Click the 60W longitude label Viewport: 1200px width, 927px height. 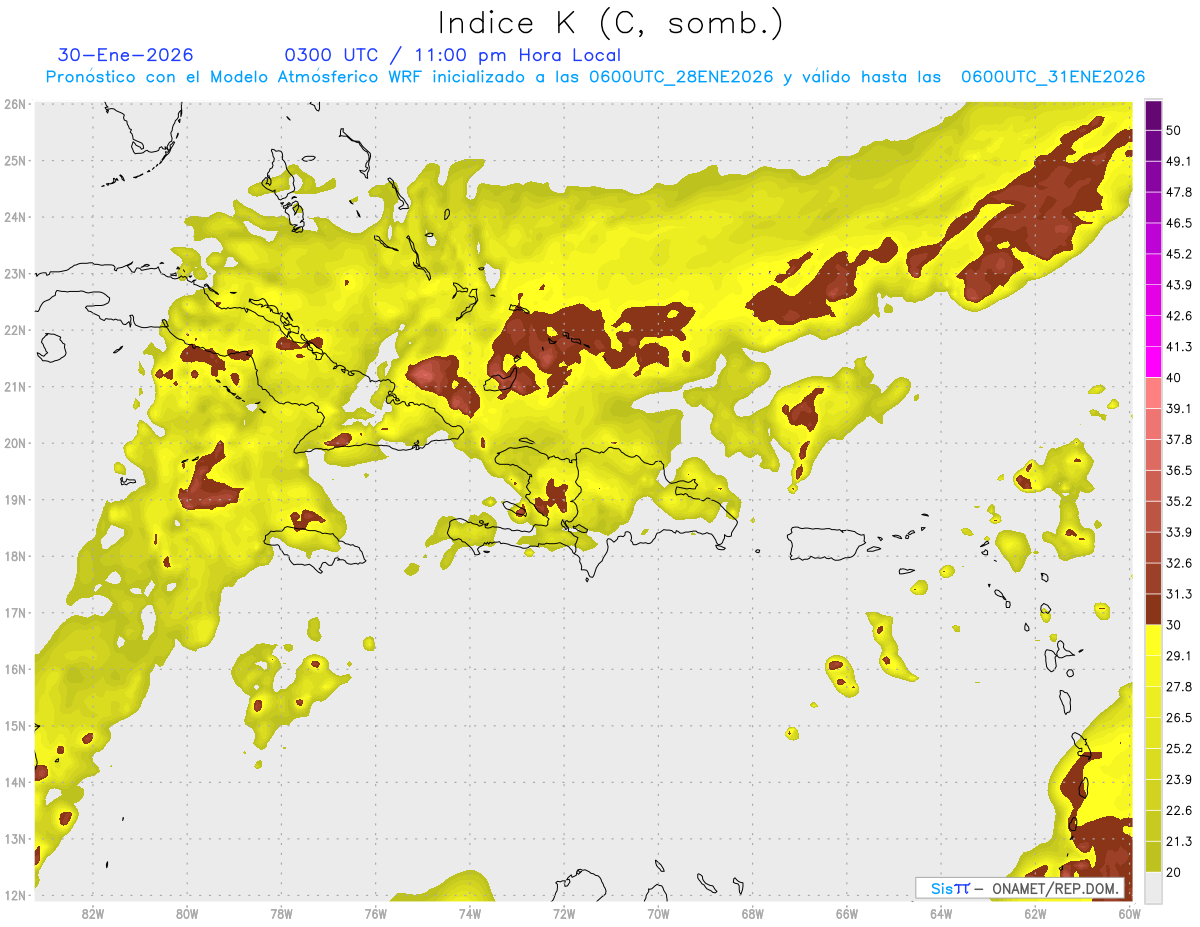1130,913
